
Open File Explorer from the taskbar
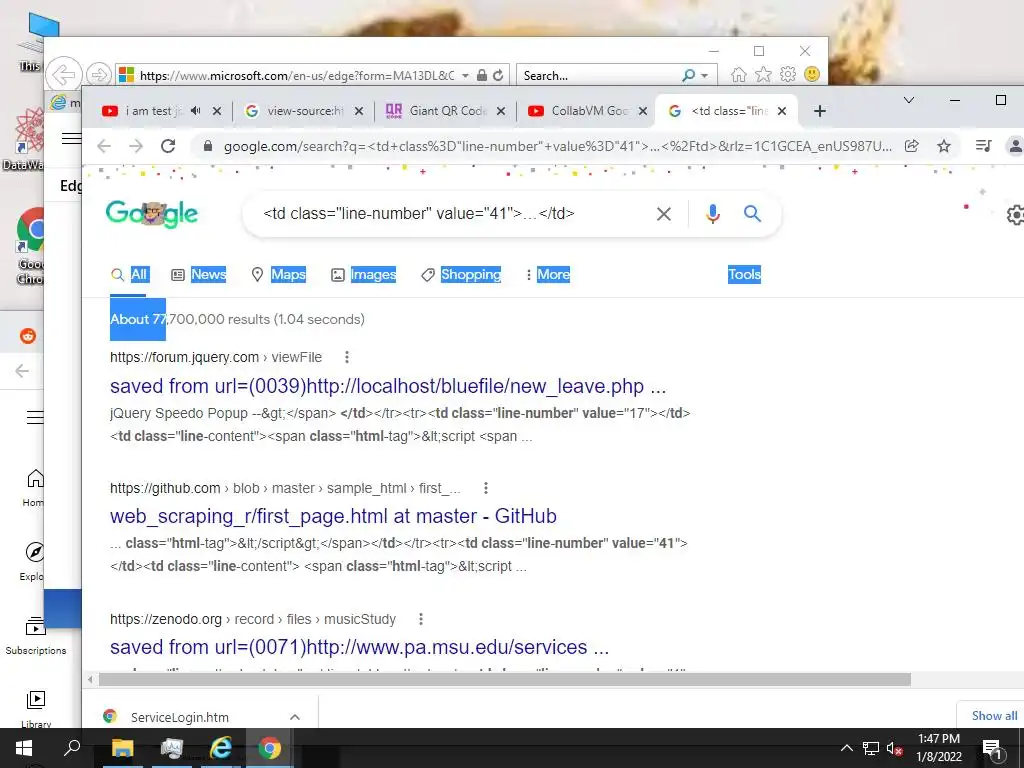[x=122, y=748]
